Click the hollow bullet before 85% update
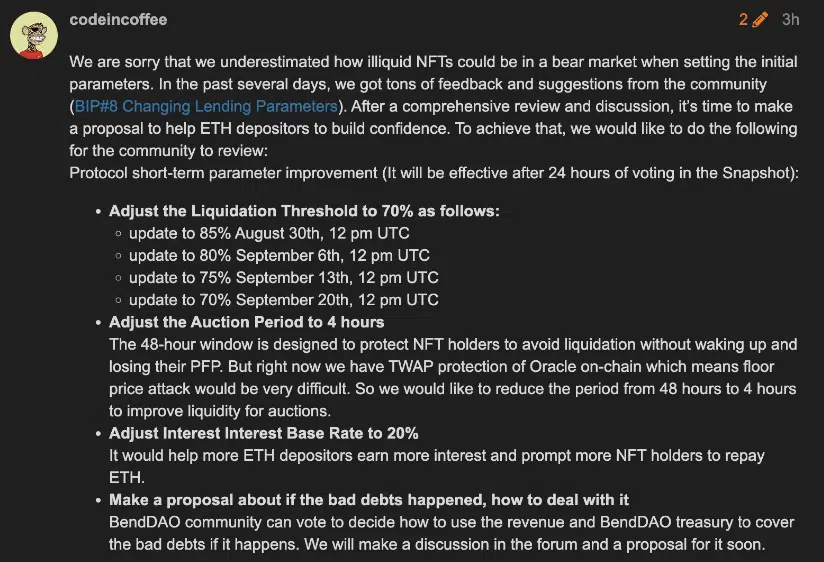This screenshot has width=824, height=562. (119, 234)
